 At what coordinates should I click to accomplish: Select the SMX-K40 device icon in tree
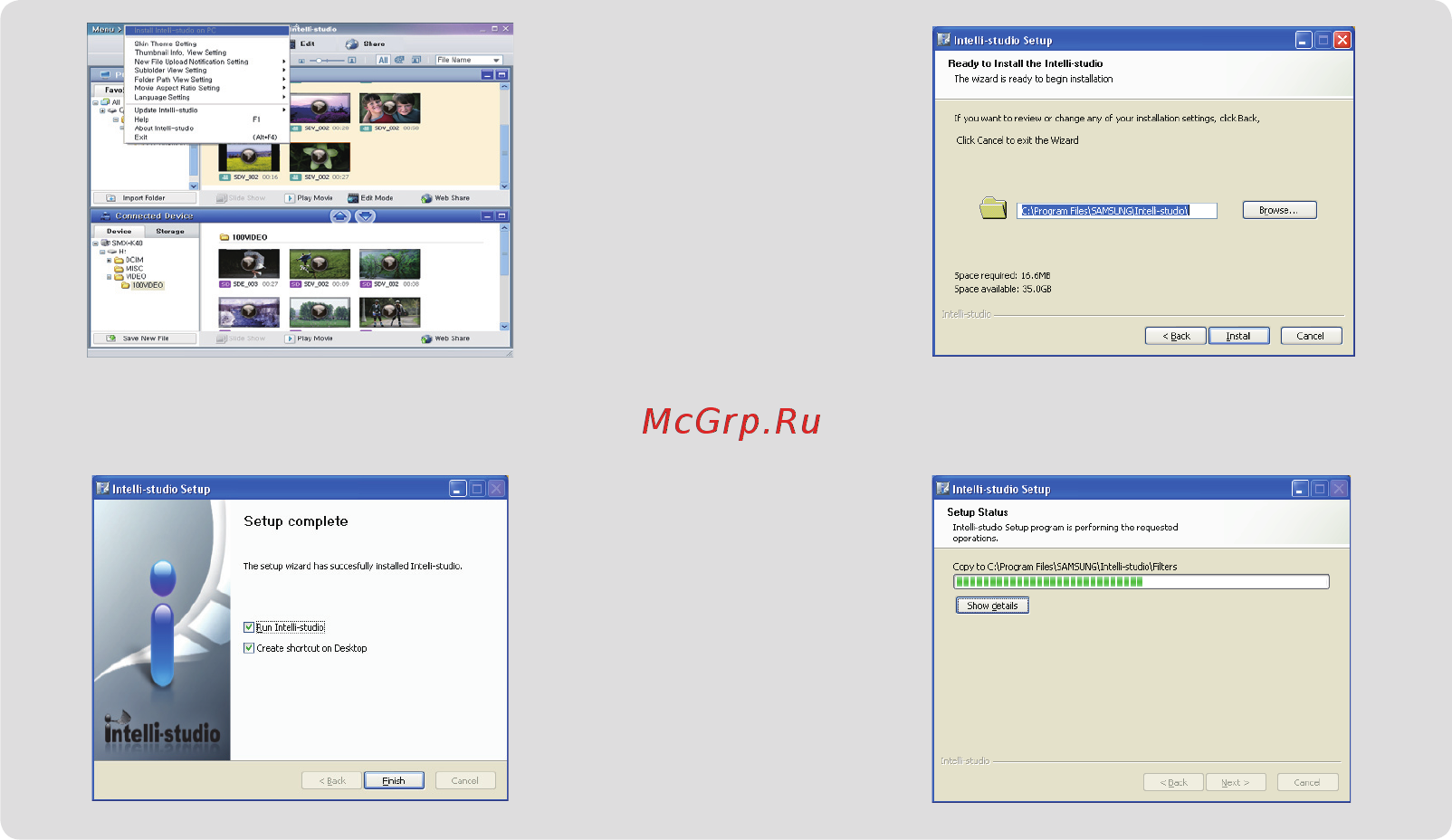point(105,243)
